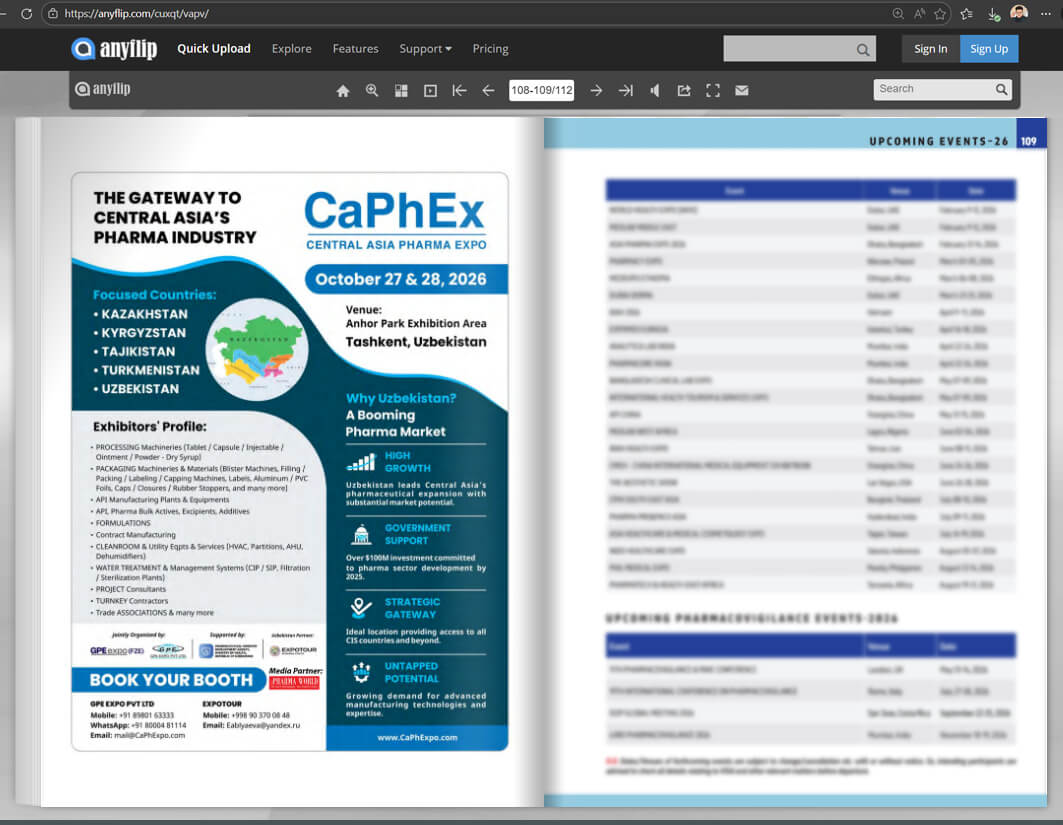Toggle fullscreen mode
The height and width of the screenshot is (825, 1063).
coord(713,90)
